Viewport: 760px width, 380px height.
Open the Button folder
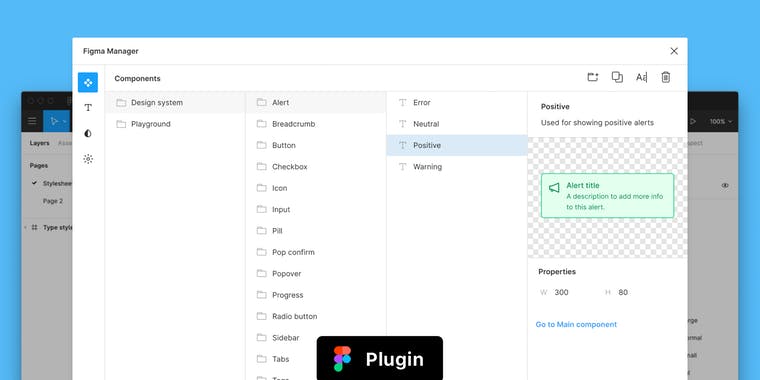coord(316,145)
